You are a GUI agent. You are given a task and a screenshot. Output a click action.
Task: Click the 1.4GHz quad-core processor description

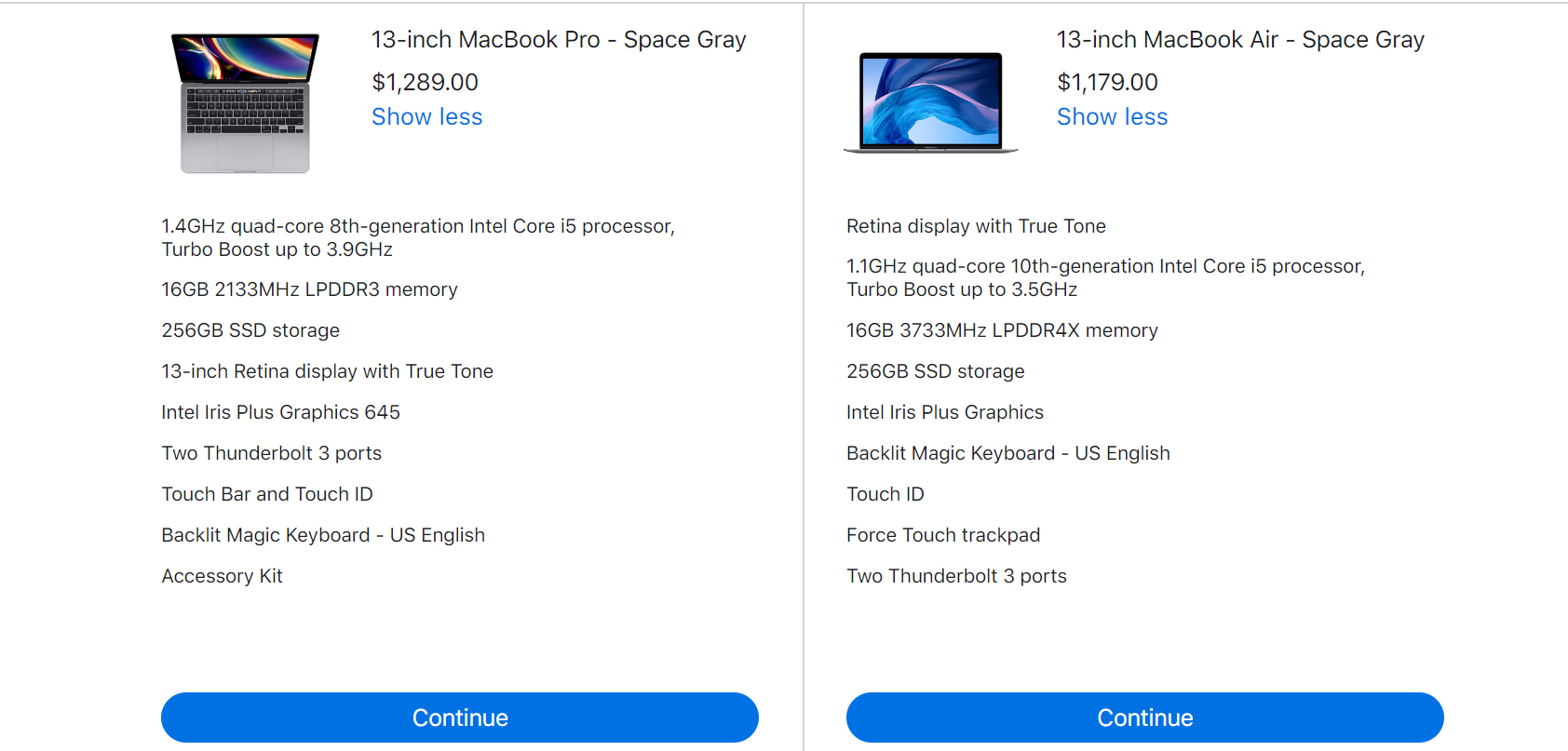pos(418,237)
